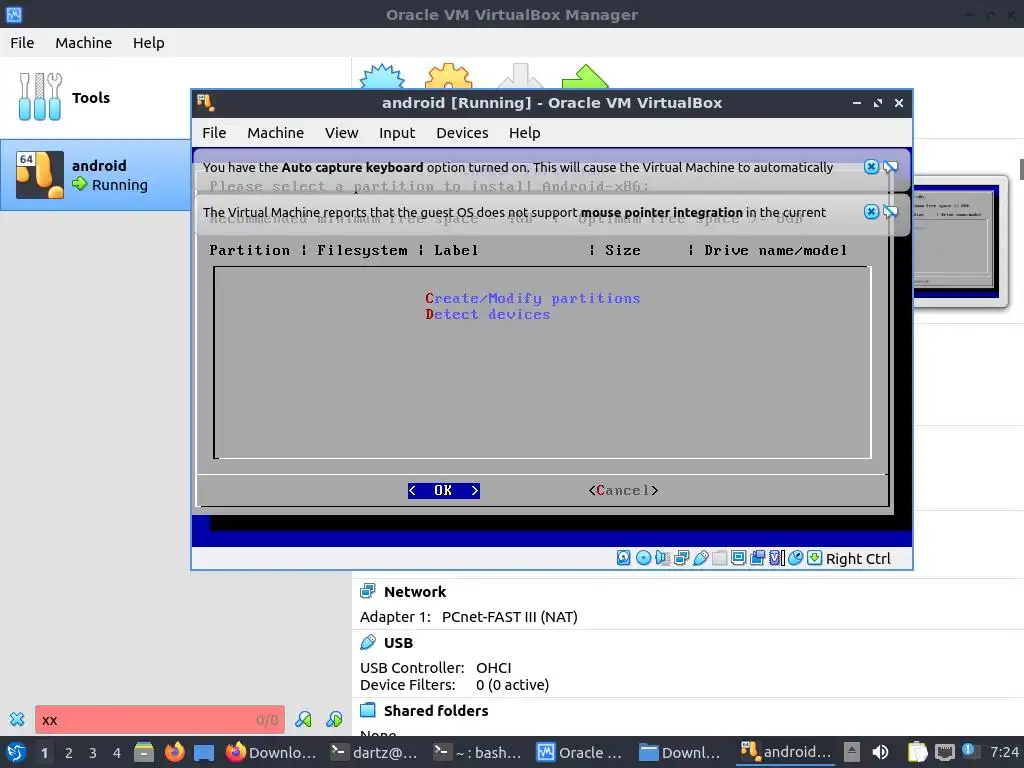Viewport: 1024px width, 768px height.
Task: Switch to workspace 2
Action: coord(69,752)
